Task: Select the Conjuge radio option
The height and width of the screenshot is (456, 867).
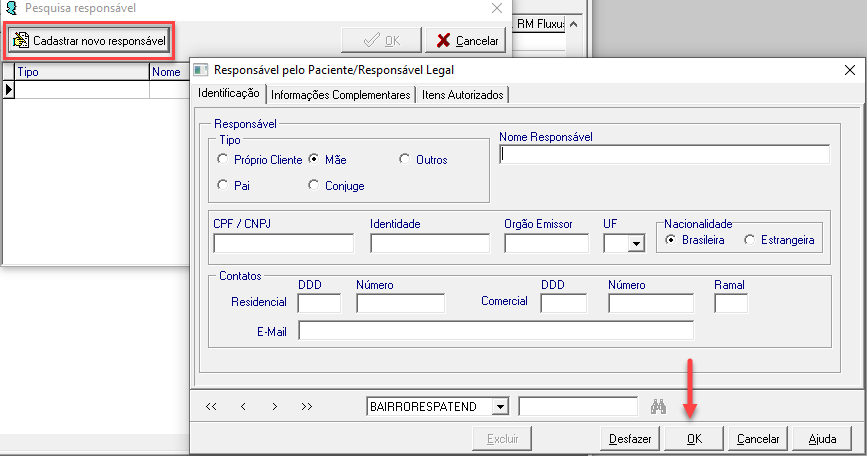Action: 314,185
